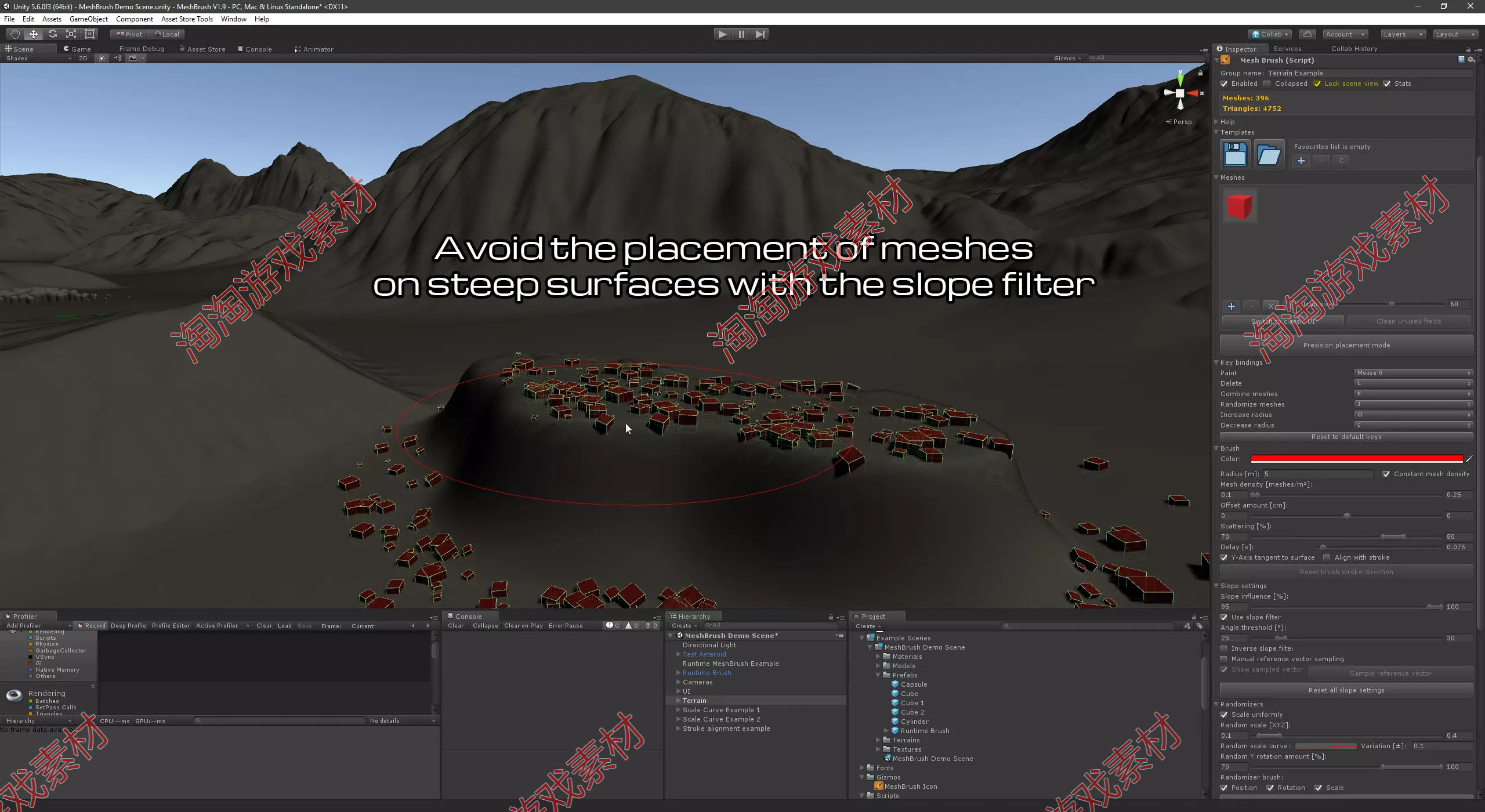Image resolution: width=1485 pixels, height=812 pixels.
Task: Toggle the Stats checkbox
Action: point(1387,84)
